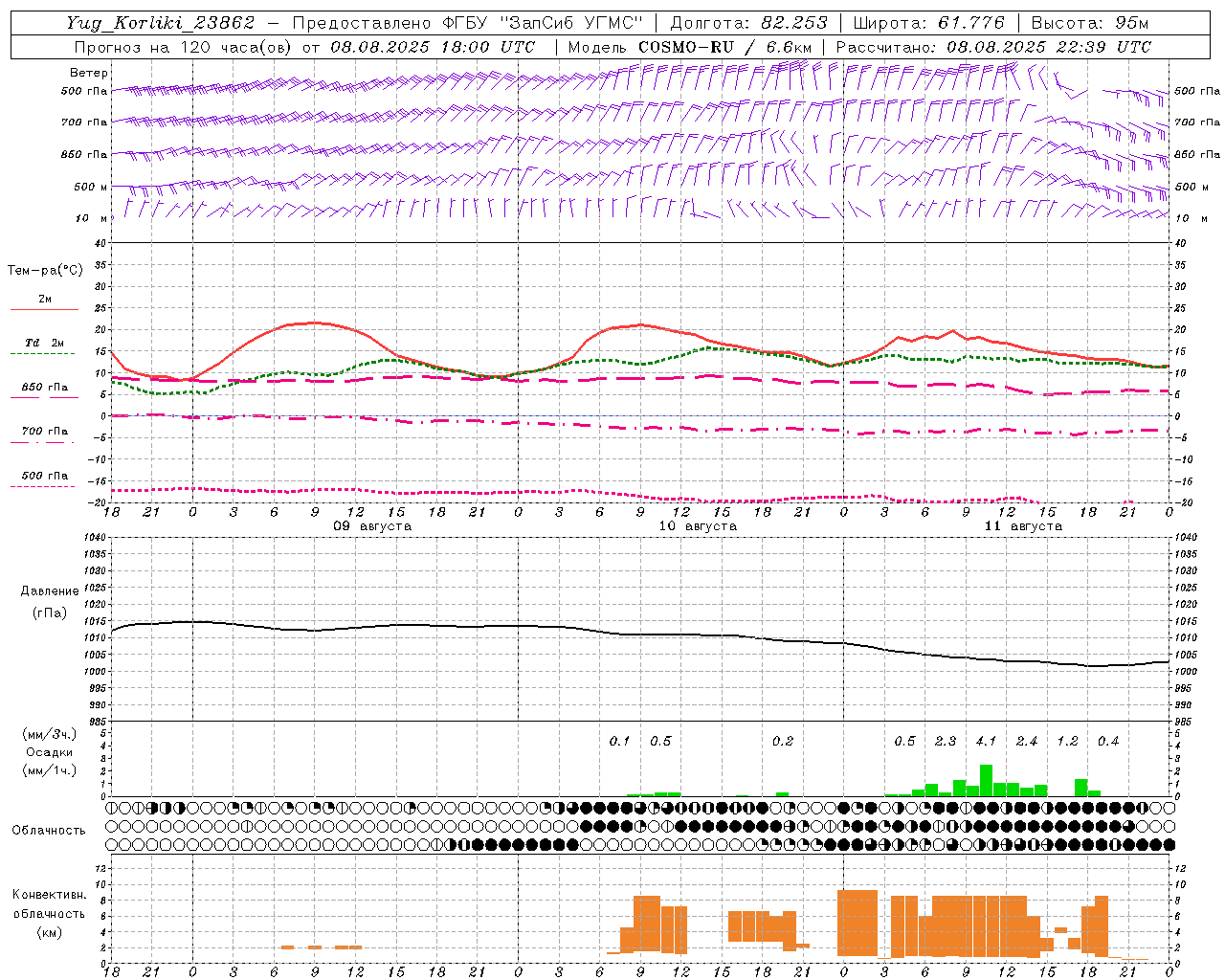The height and width of the screenshot is (980, 1225).
Task: Click the forecast start time 08.08.2025 18:00 UTC
Action: pyautogui.click(x=433, y=47)
